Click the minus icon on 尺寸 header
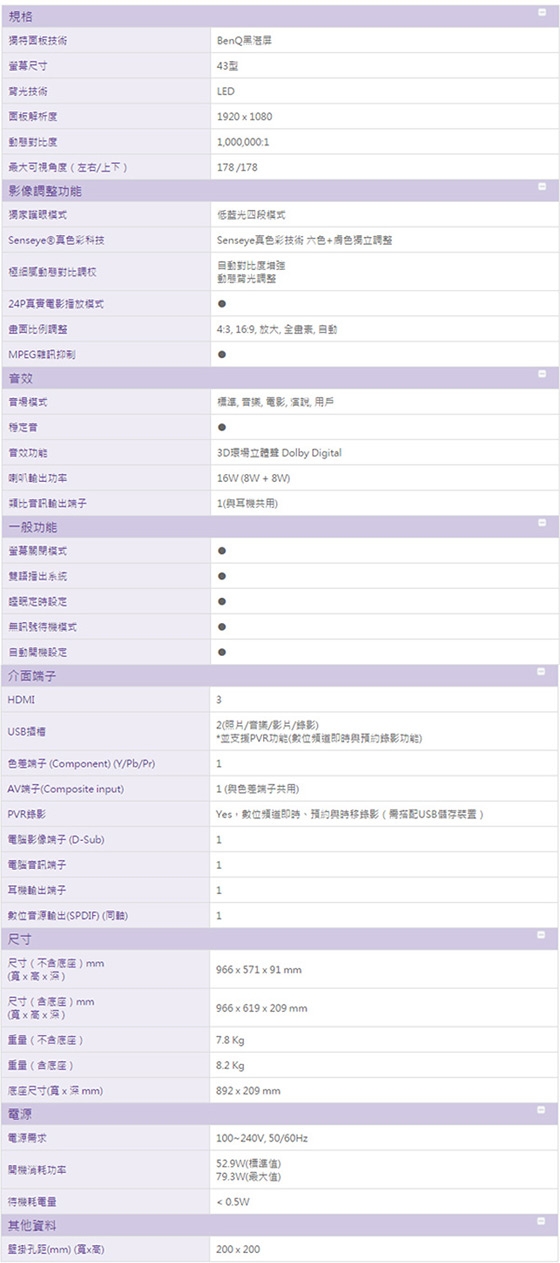560x1263 pixels. pos(541,936)
